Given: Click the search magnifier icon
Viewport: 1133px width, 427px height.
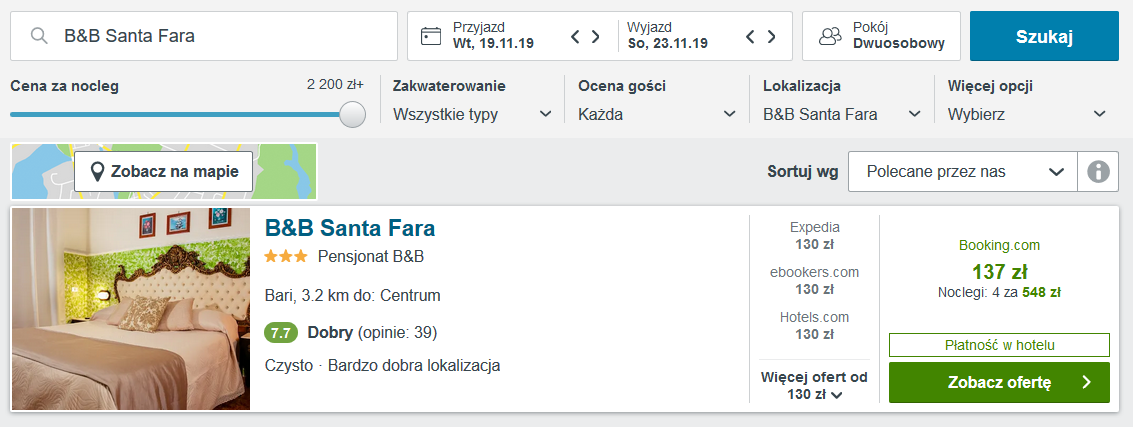Looking at the screenshot, I should tap(39, 36).
